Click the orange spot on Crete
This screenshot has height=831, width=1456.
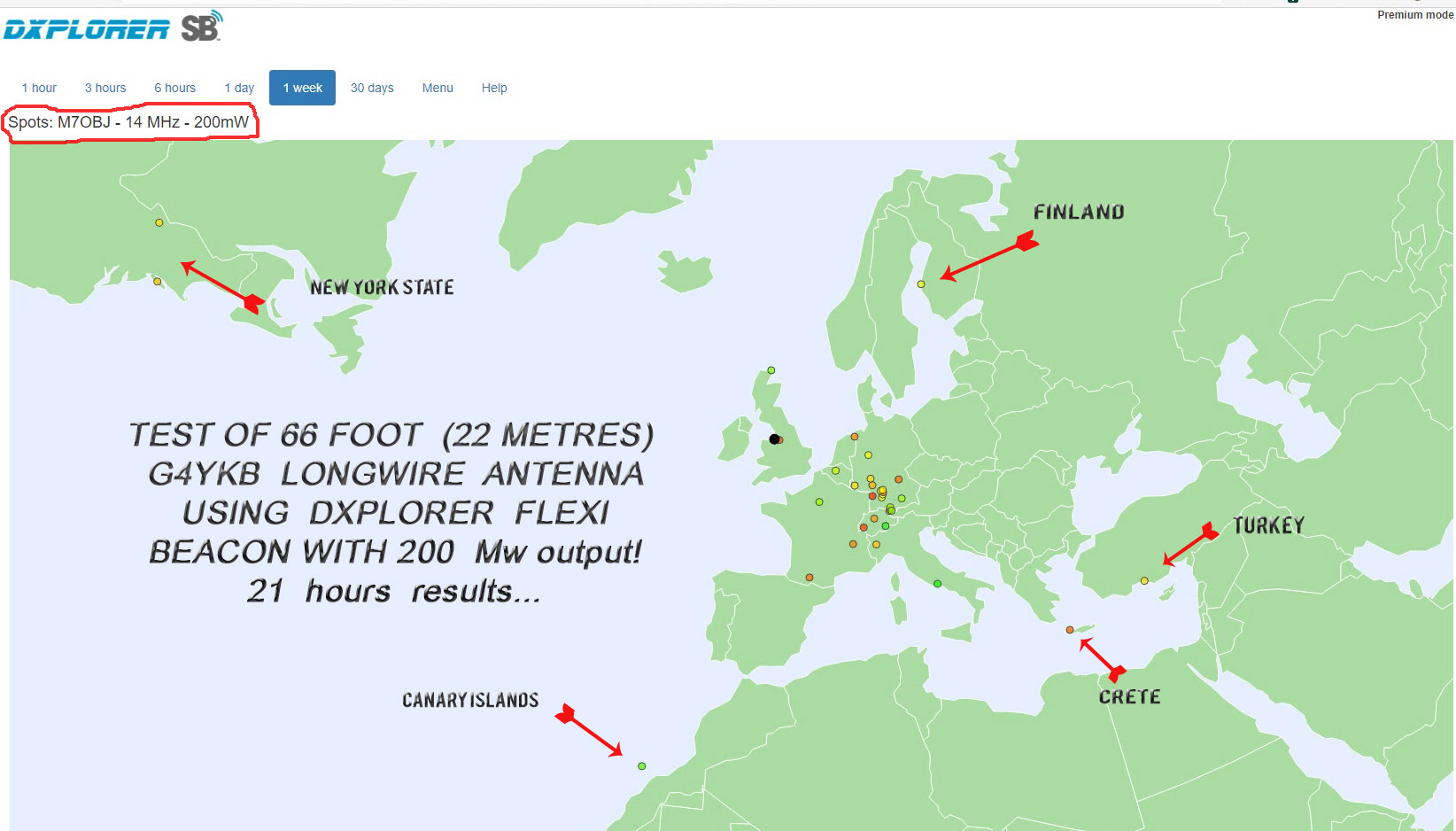coord(1070,630)
